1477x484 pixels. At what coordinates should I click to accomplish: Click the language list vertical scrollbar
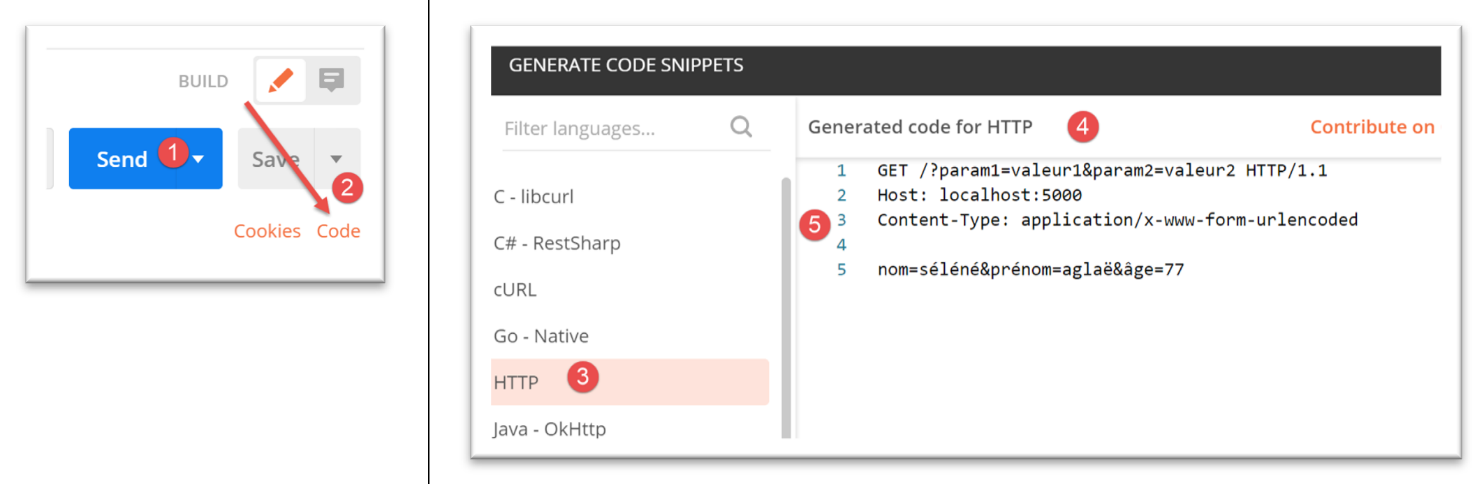tap(785, 300)
